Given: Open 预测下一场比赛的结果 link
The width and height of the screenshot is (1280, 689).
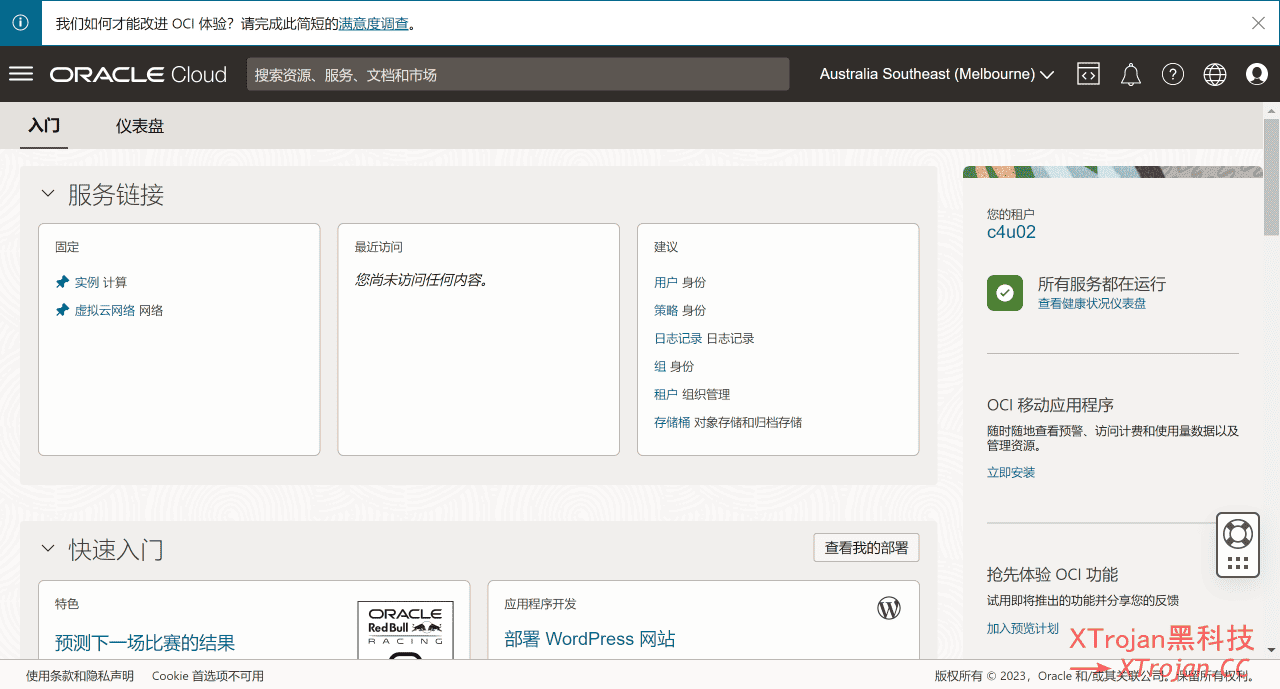Looking at the screenshot, I should point(145,642).
